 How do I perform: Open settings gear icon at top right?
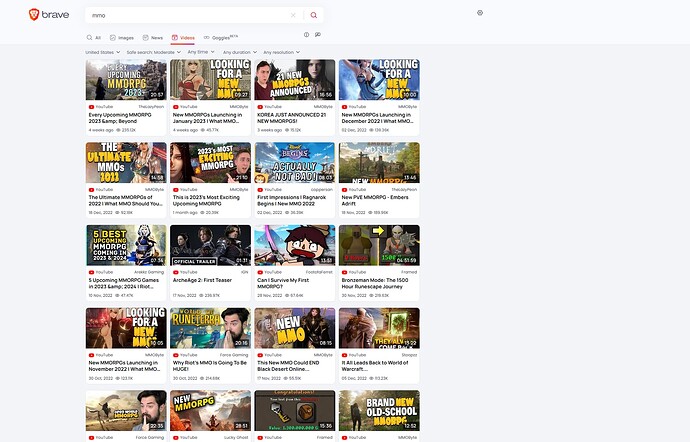point(480,13)
